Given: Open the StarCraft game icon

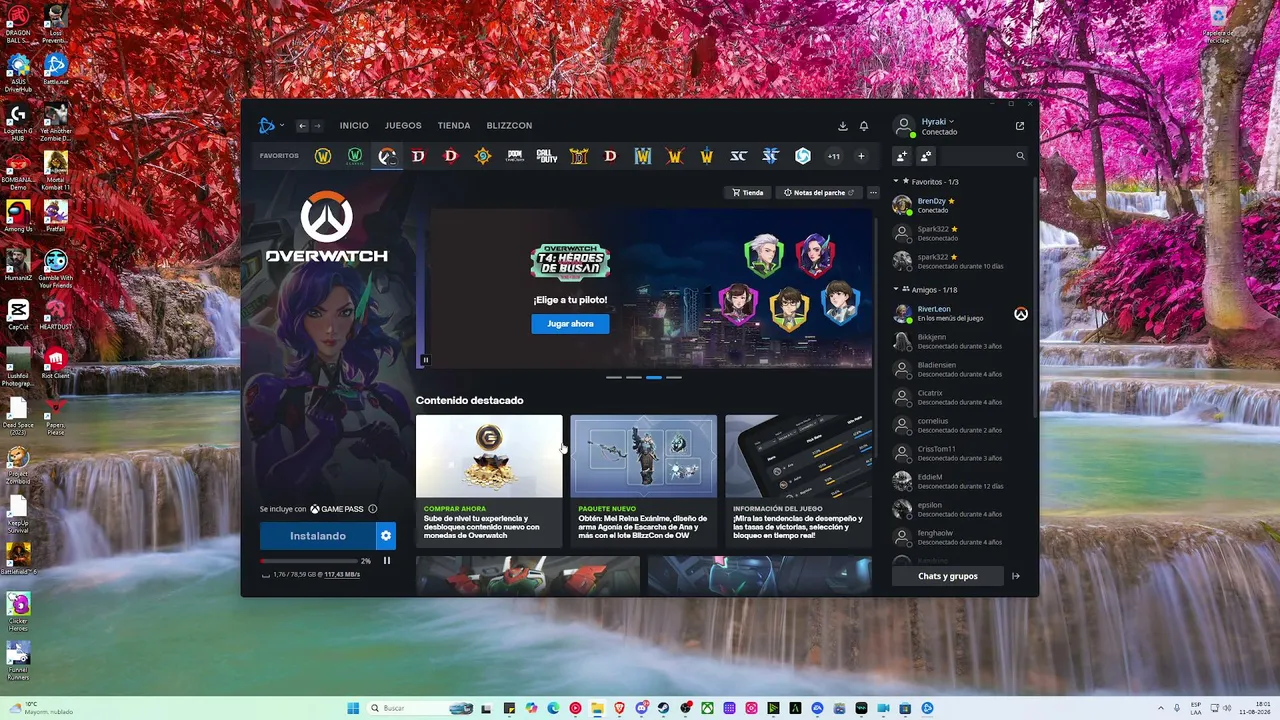Looking at the screenshot, I should tap(738, 156).
